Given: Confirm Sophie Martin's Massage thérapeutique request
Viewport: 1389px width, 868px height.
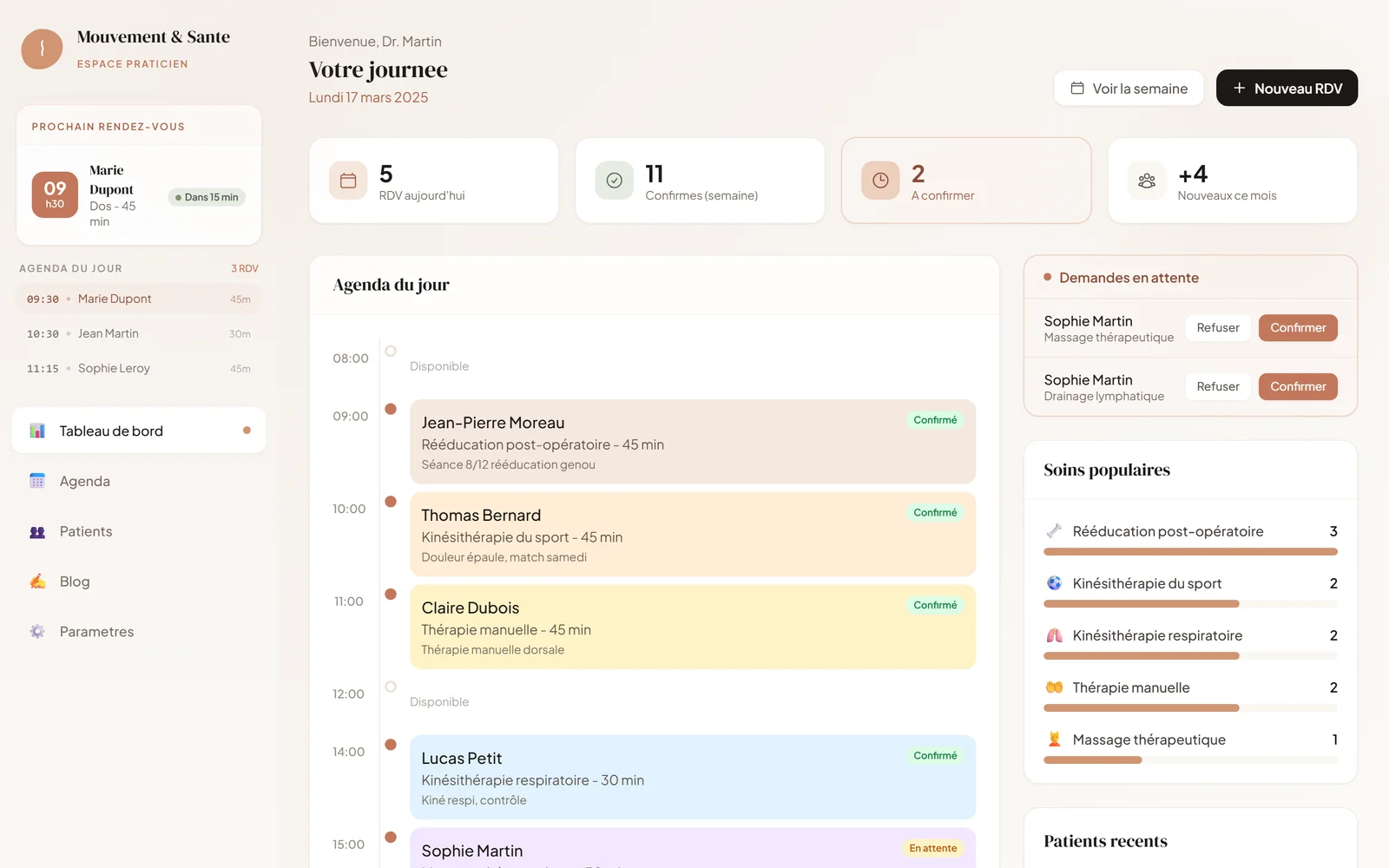Looking at the screenshot, I should coord(1297,328).
